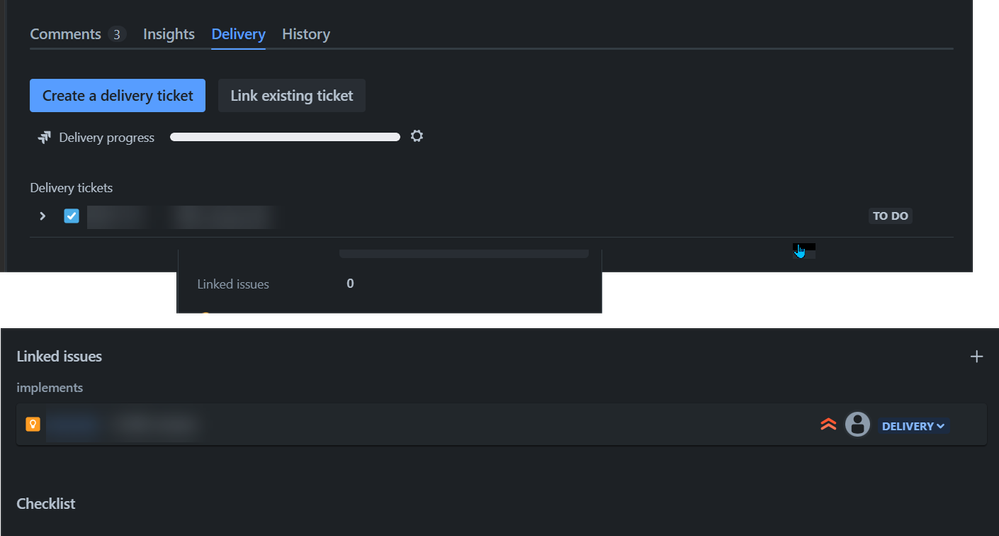Open delivery progress settings gear
This screenshot has width=999, height=536.
coord(417,136)
